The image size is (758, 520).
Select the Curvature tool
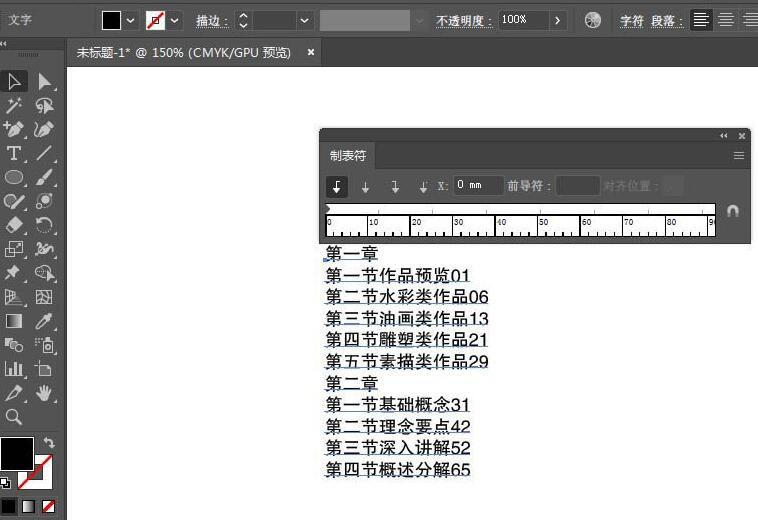point(44,130)
